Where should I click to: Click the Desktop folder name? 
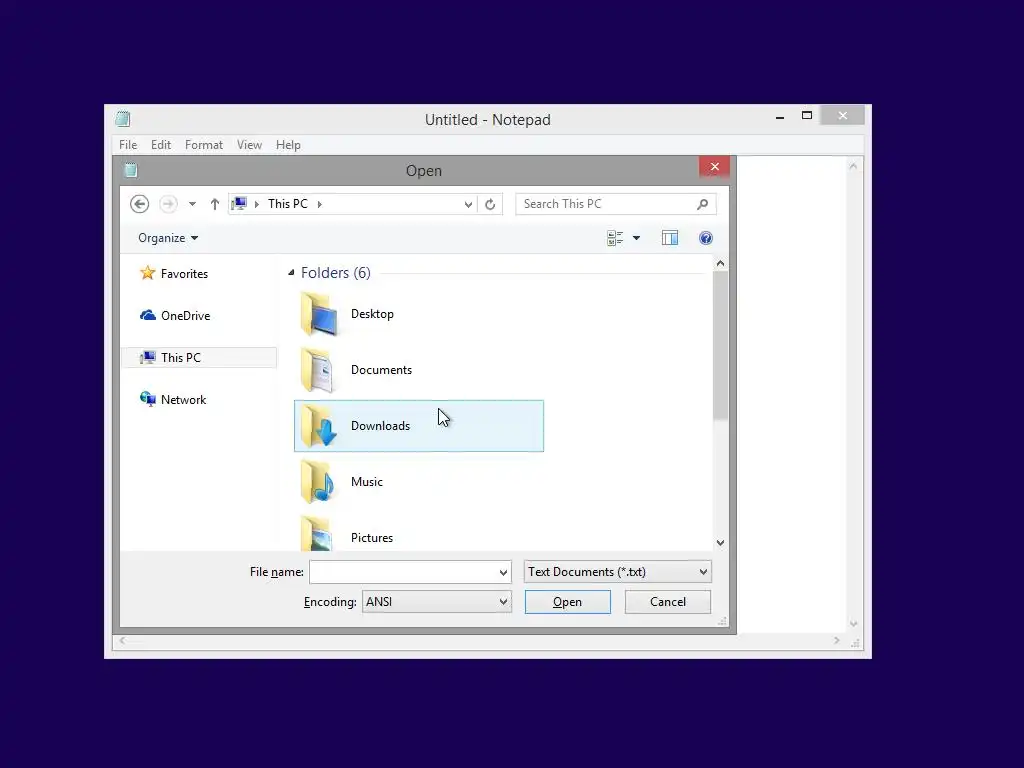(372, 314)
